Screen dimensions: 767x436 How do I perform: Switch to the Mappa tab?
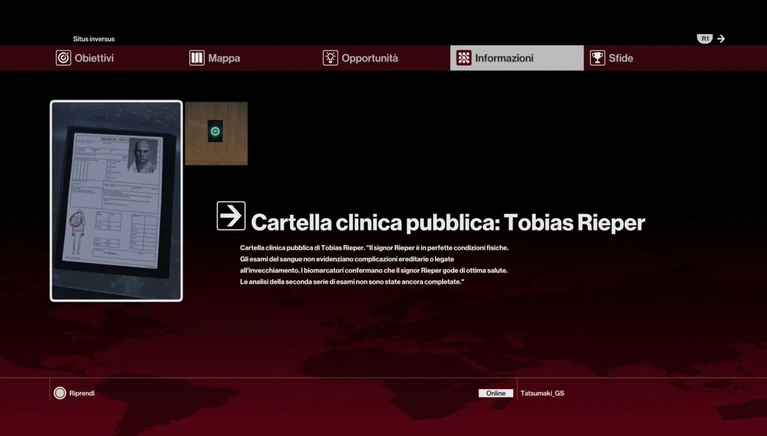coord(224,58)
